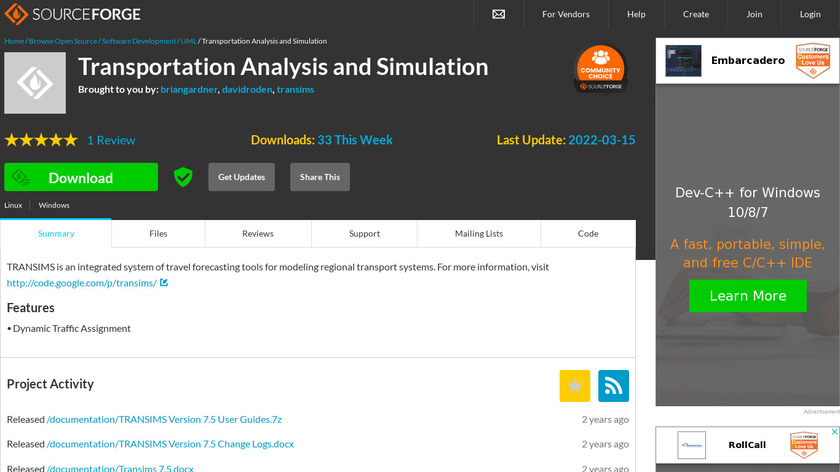
Task: Click Join in the header
Action: 754,14
